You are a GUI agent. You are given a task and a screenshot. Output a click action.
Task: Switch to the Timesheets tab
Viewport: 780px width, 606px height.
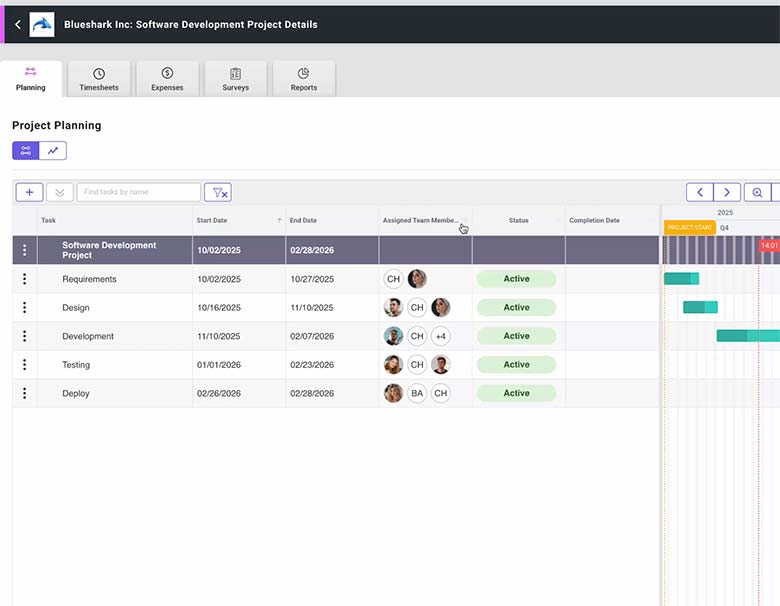(x=99, y=79)
